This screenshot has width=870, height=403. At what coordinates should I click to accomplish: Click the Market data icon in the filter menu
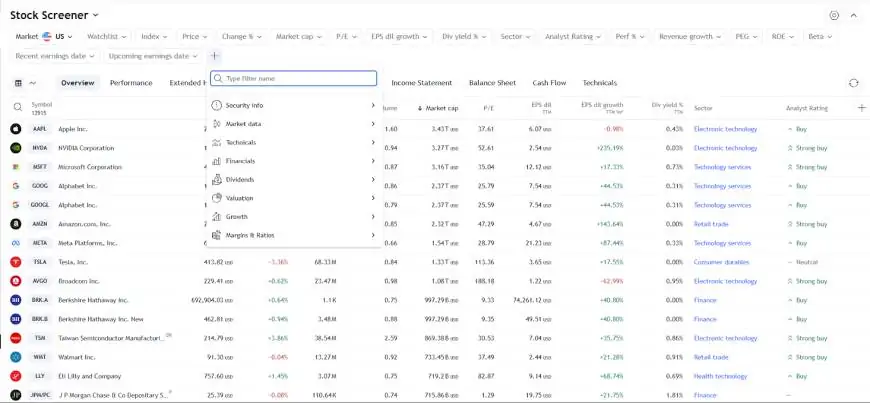[216, 124]
